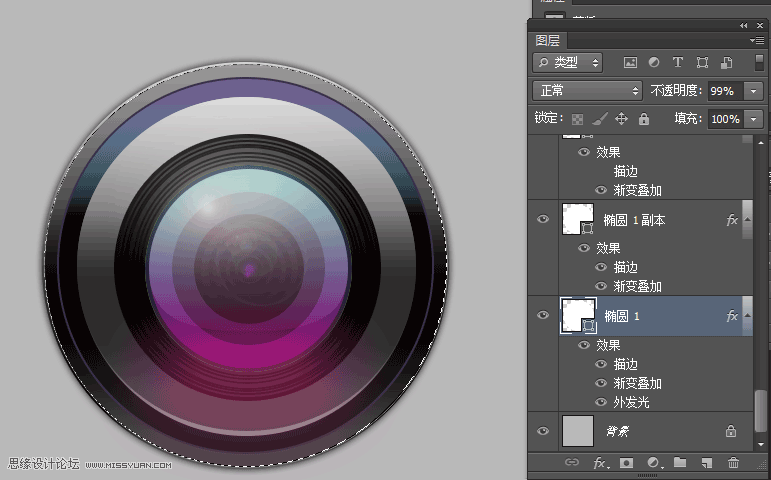The height and width of the screenshot is (480, 771).
Task: Switch to the 图层 panel tab
Action: tap(547, 40)
